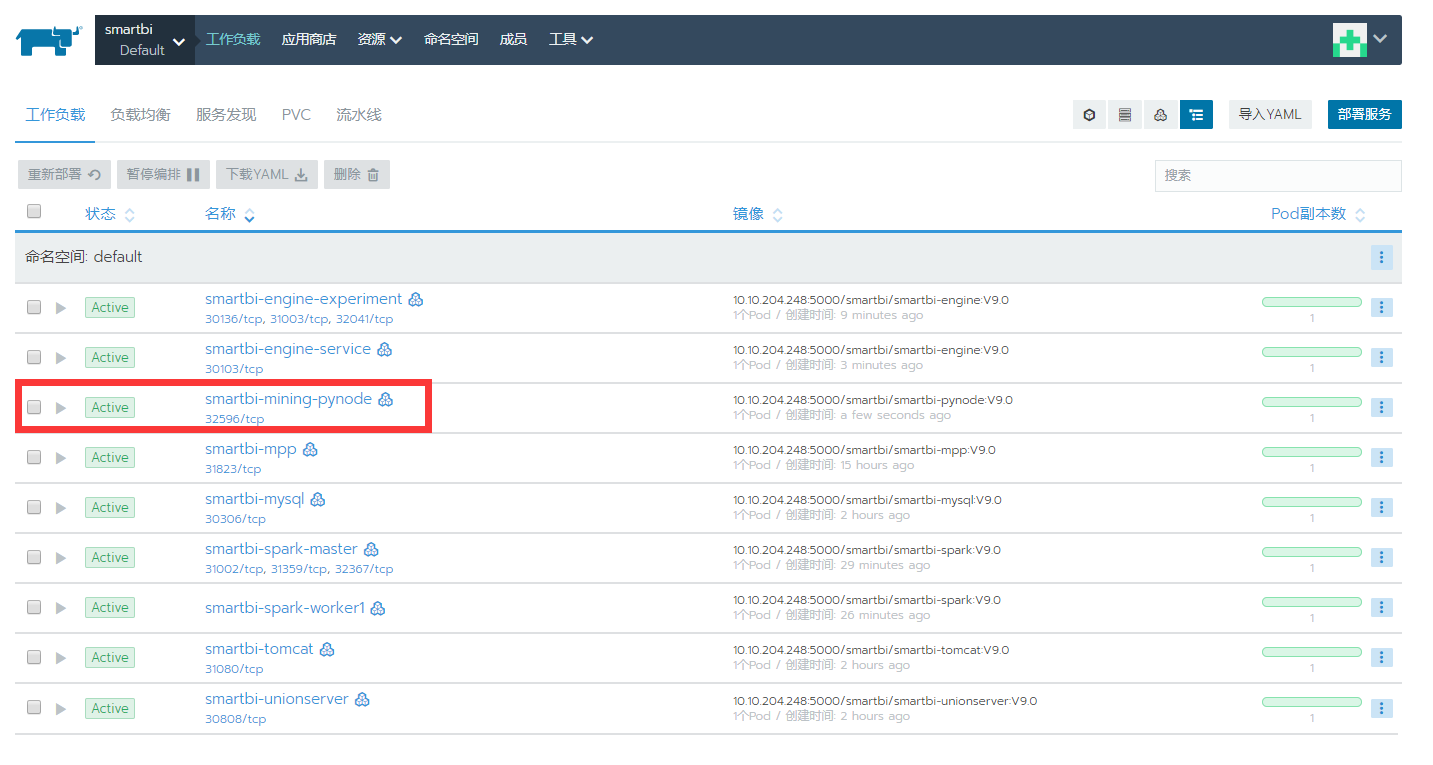Check the smartbi-mpp row checkbox

pyautogui.click(x=34, y=457)
